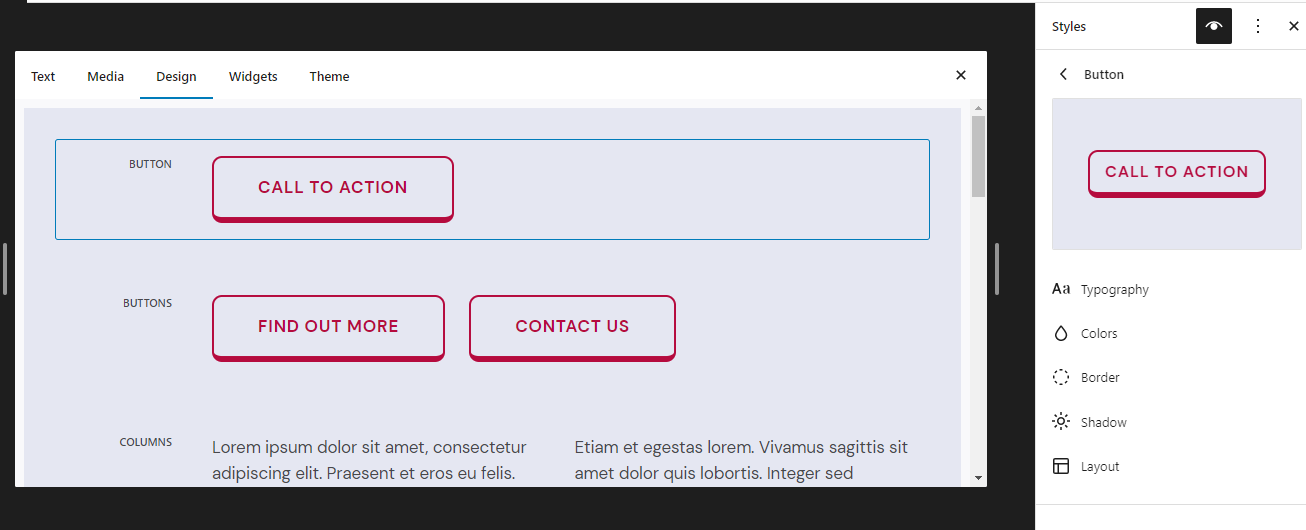Click the Typography Aa icon
The image size is (1306, 530).
click(1061, 289)
